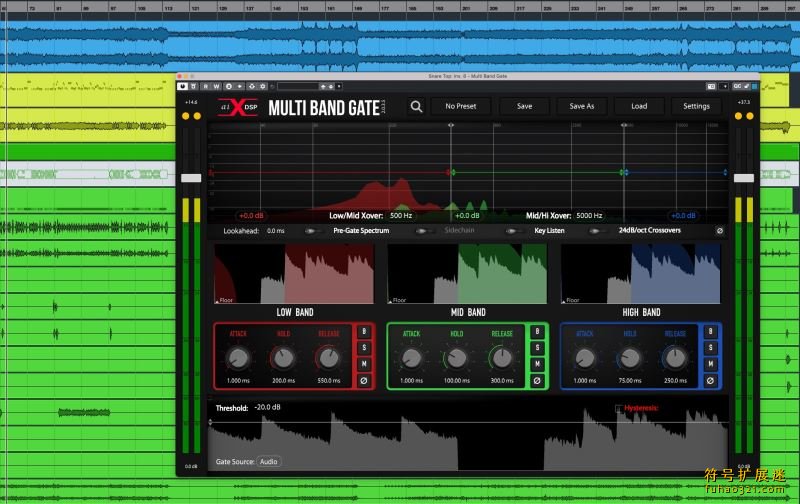Click the Low Band Attack knob

[238, 358]
